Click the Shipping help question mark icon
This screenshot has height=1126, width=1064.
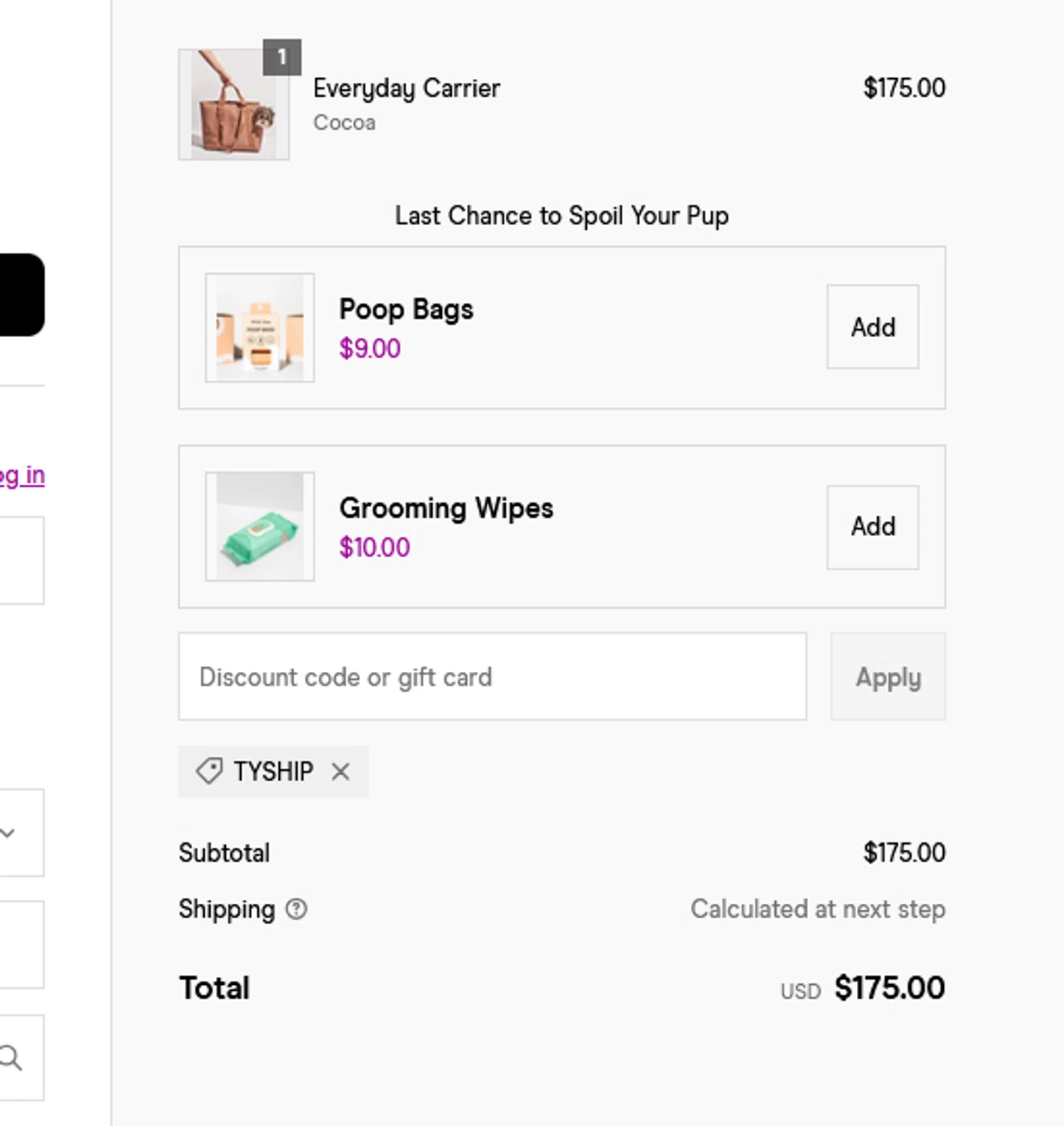(296, 909)
